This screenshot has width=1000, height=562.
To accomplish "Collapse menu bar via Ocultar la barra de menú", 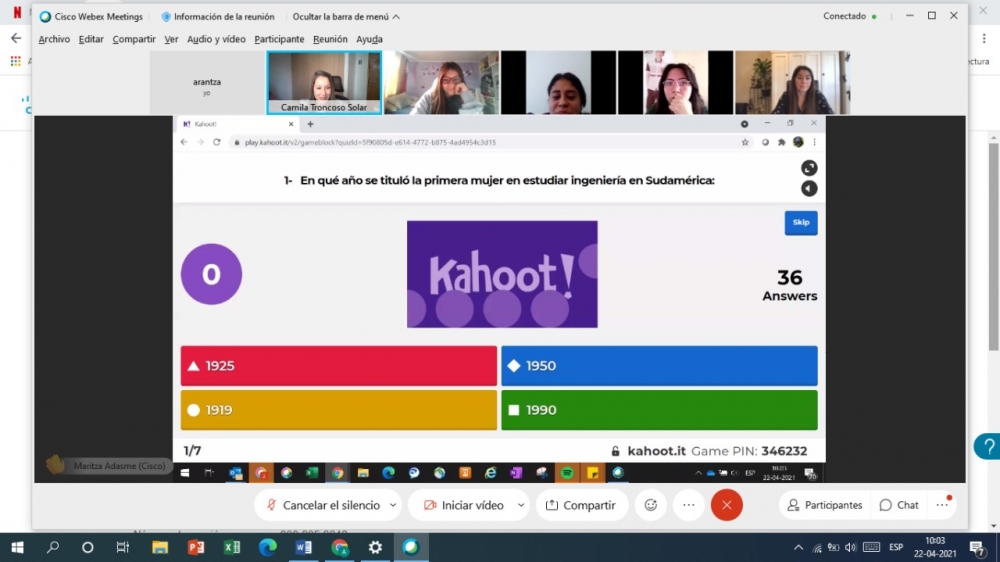I will (x=346, y=17).
